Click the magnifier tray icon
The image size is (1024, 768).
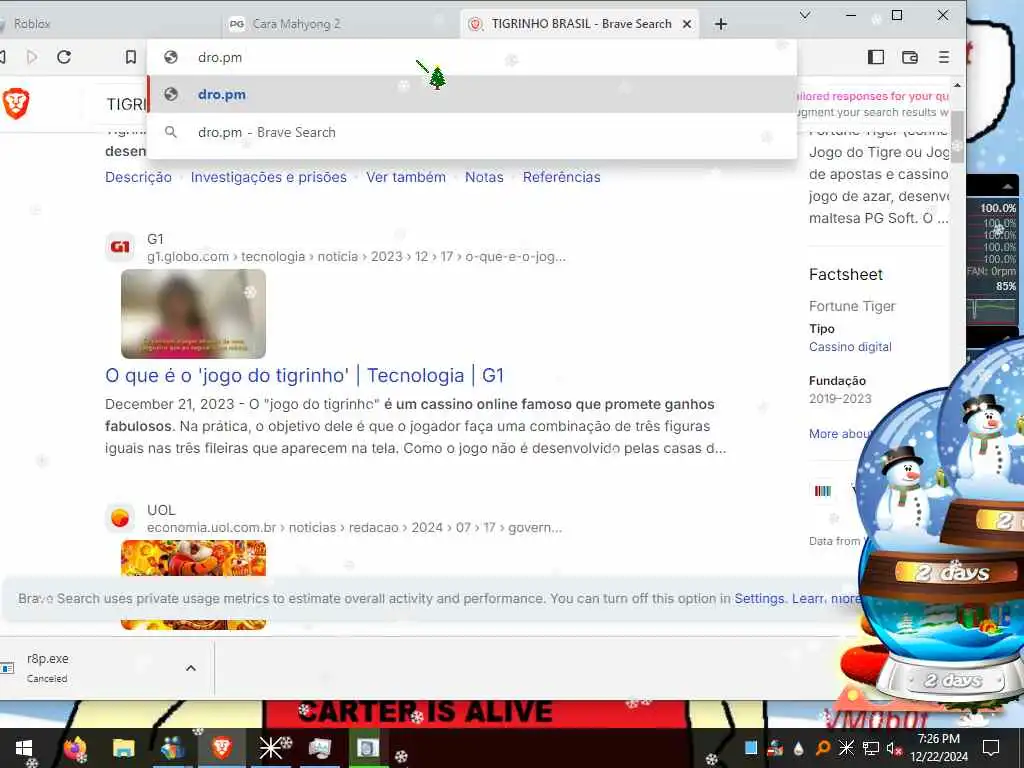point(823,748)
